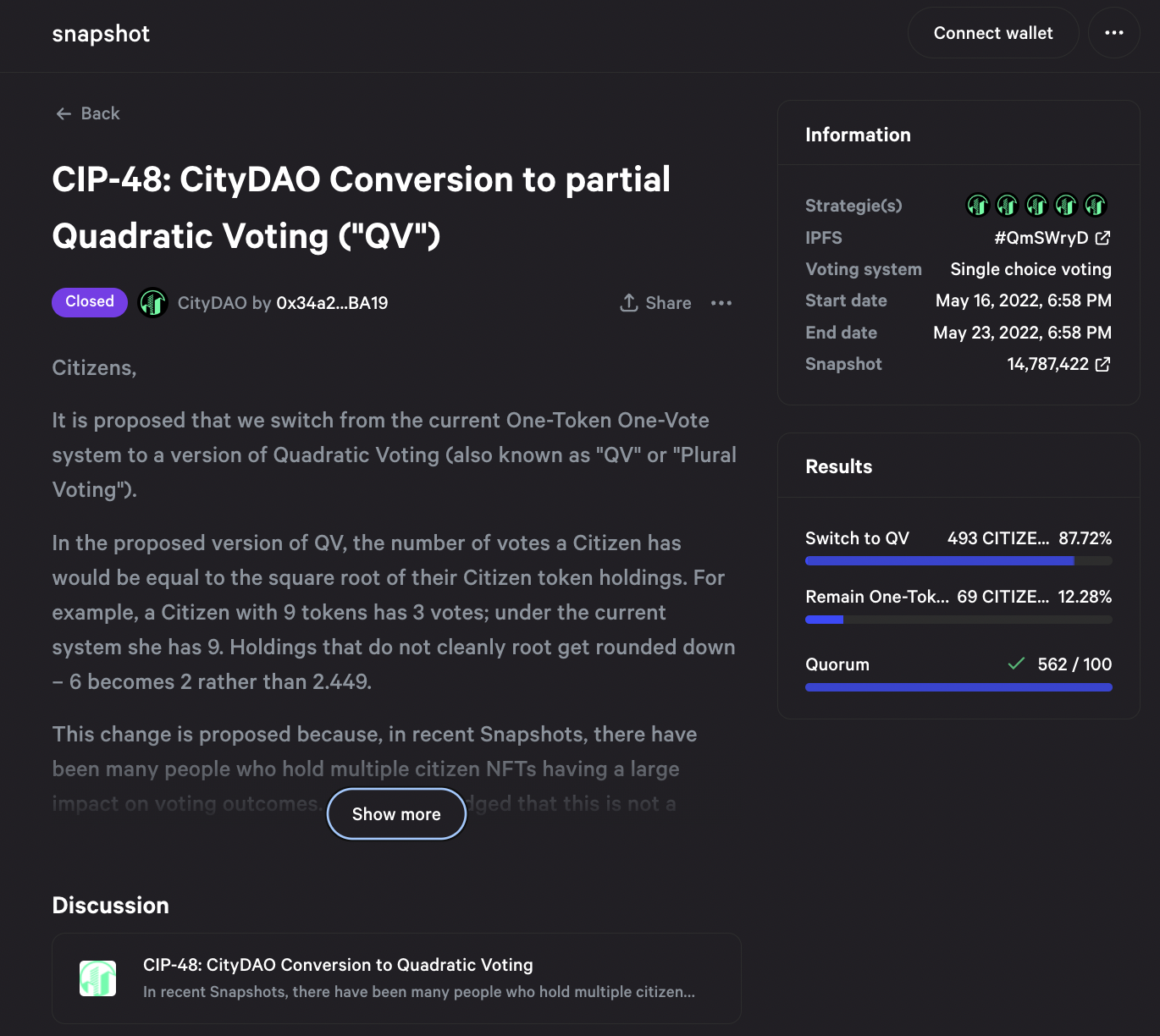1160x1036 pixels.
Task: Click the Quorum progress bar
Action: (958, 687)
